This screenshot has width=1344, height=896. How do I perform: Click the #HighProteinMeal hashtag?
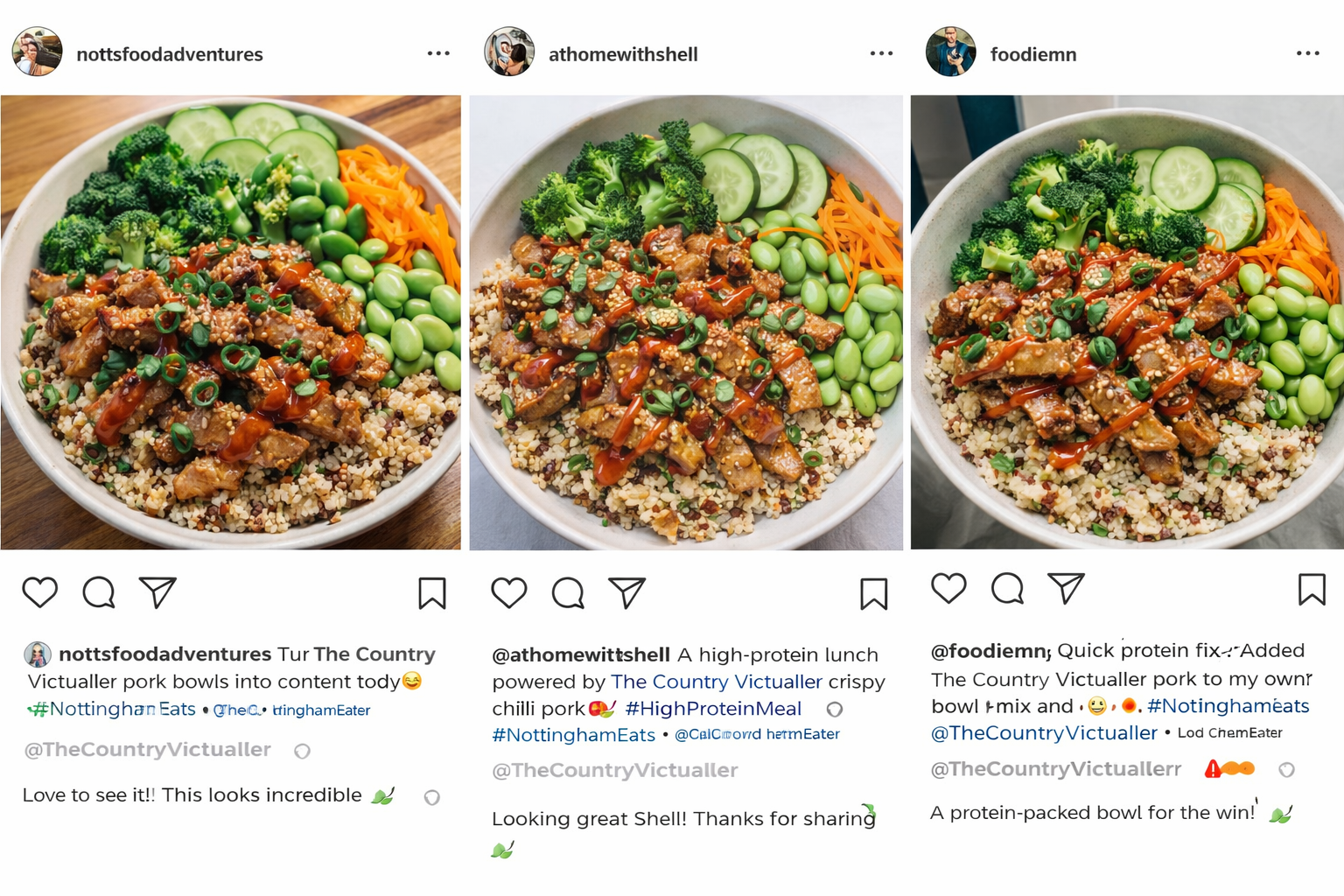713,709
